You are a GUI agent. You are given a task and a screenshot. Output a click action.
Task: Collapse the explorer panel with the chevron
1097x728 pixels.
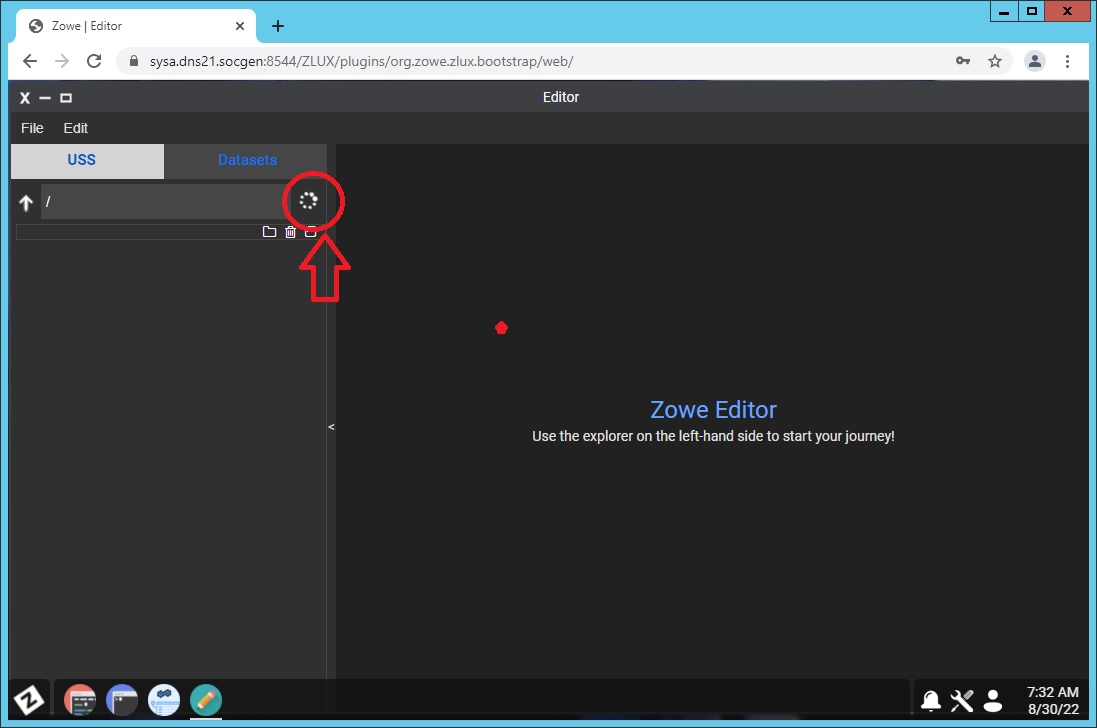pyautogui.click(x=331, y=427)
